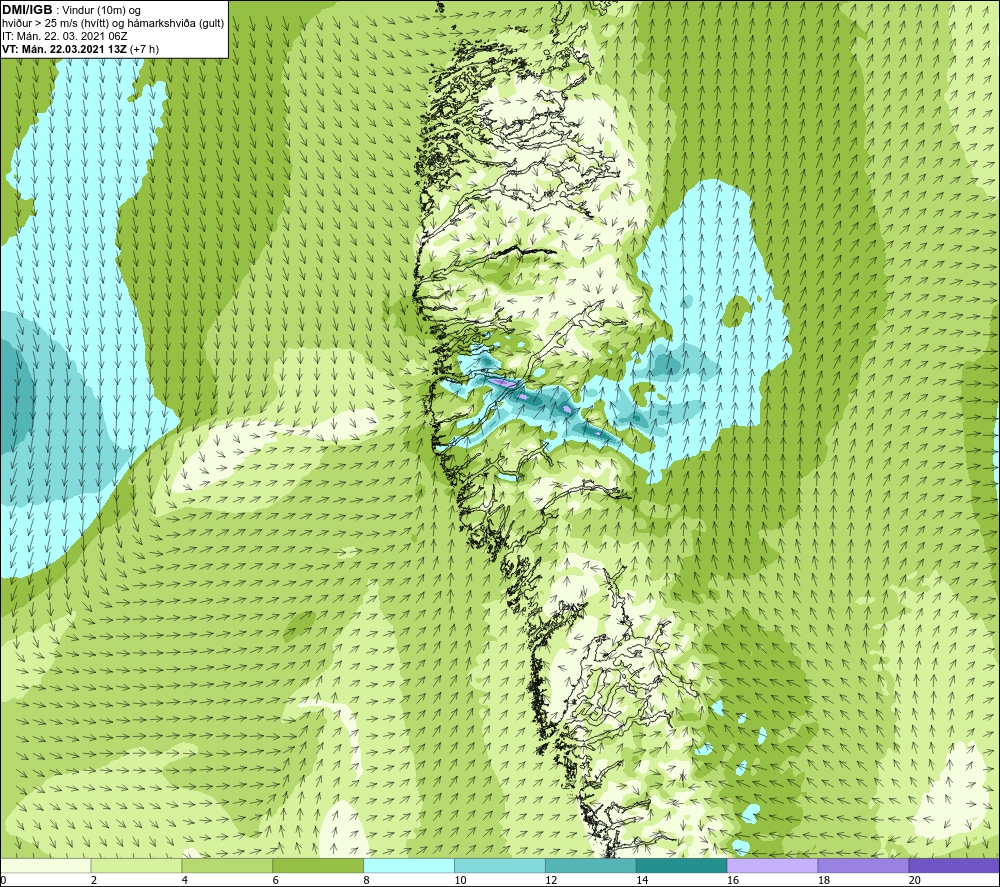Click the legend tick label "6"
1000x887 pixels.
tap(276, 880)
